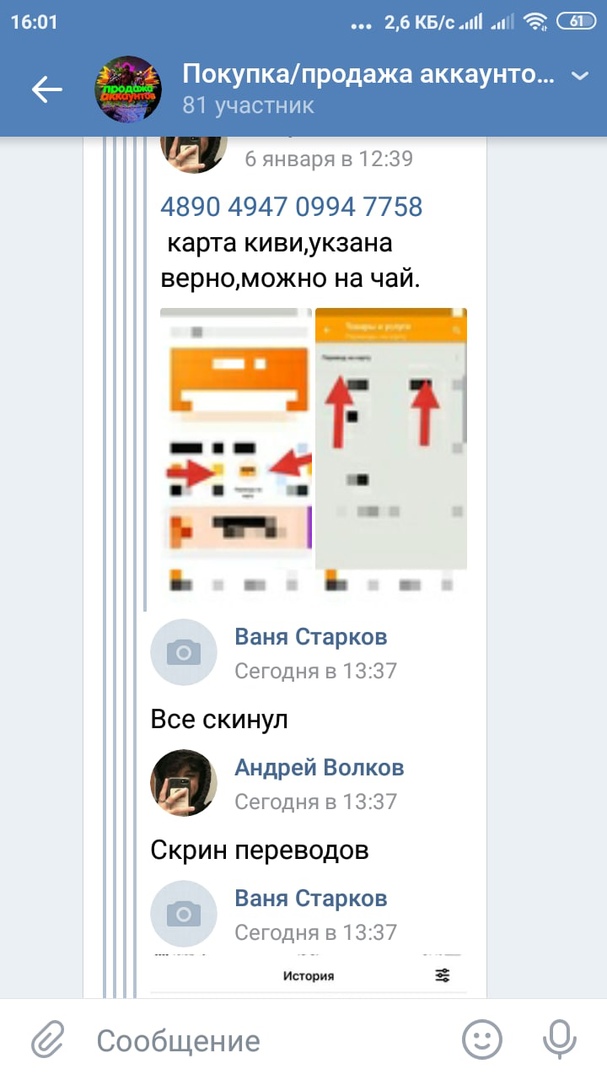607x1080 pixels.
Task: Tap Андрей Волков's selfie avatar
Action: click(184, 783)
